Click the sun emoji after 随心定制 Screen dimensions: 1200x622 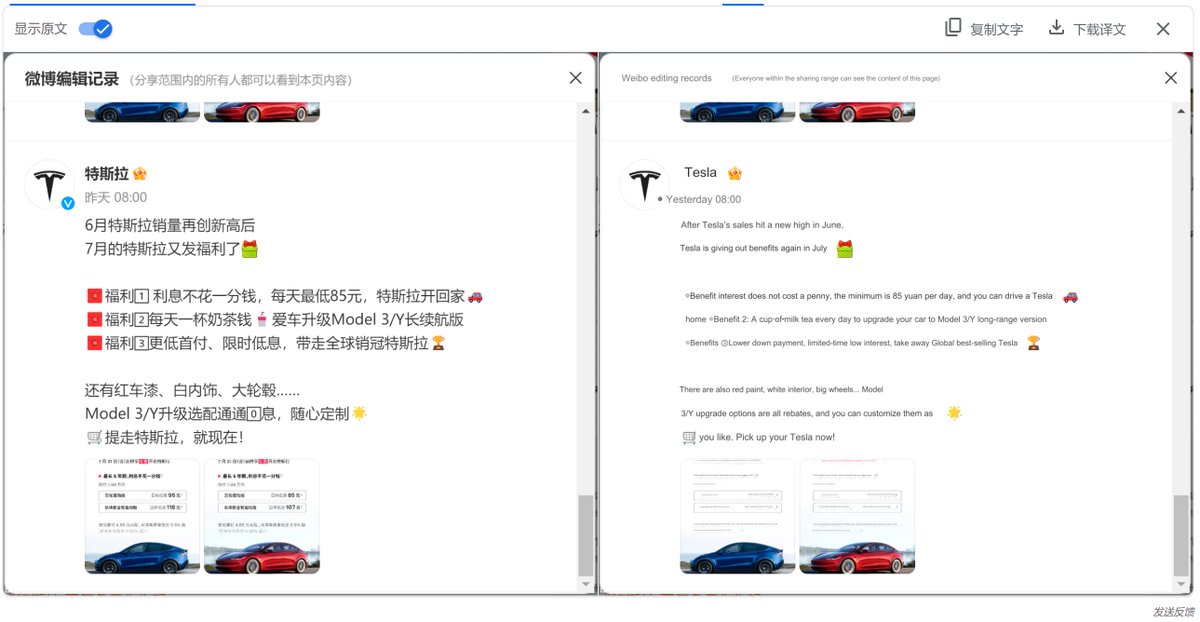[359, 412]
